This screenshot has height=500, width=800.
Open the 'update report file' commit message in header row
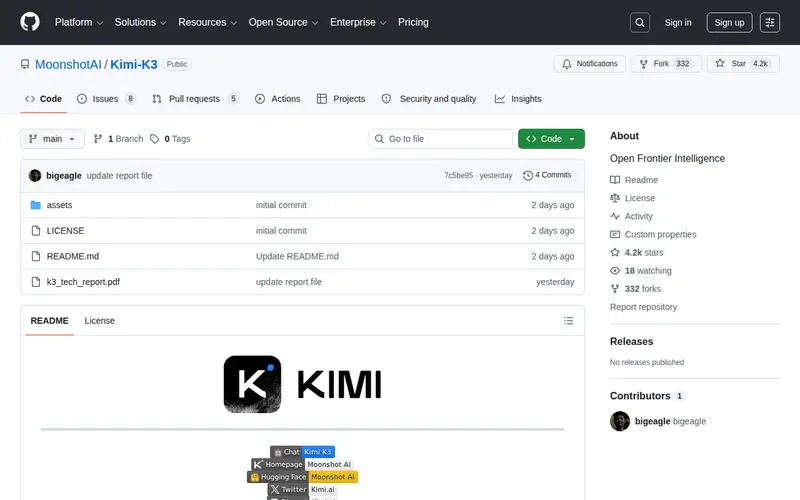click(x=119, y=176)
